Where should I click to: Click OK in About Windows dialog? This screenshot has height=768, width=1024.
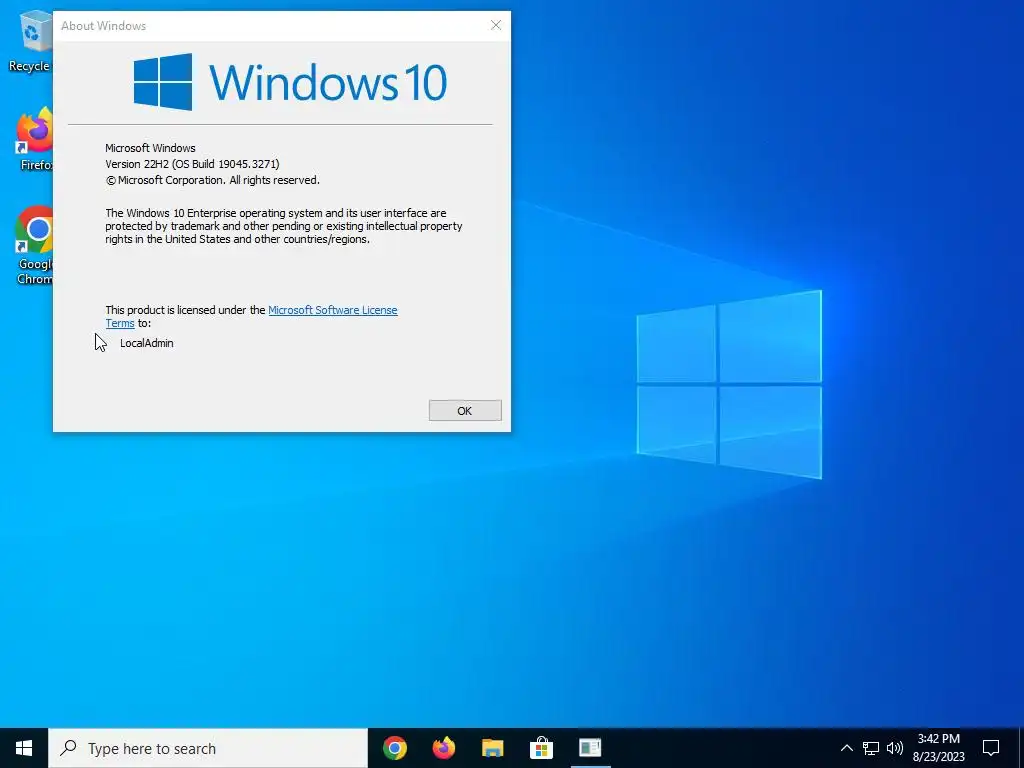point(465,411)
